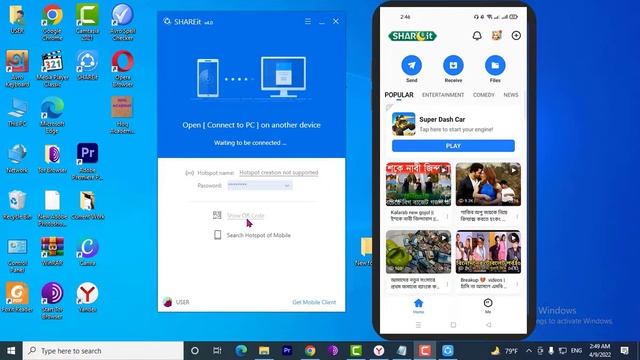This screenshot has width=640, height=360.
Task: Open Get Mobile Client link
Action: (314, 302)
